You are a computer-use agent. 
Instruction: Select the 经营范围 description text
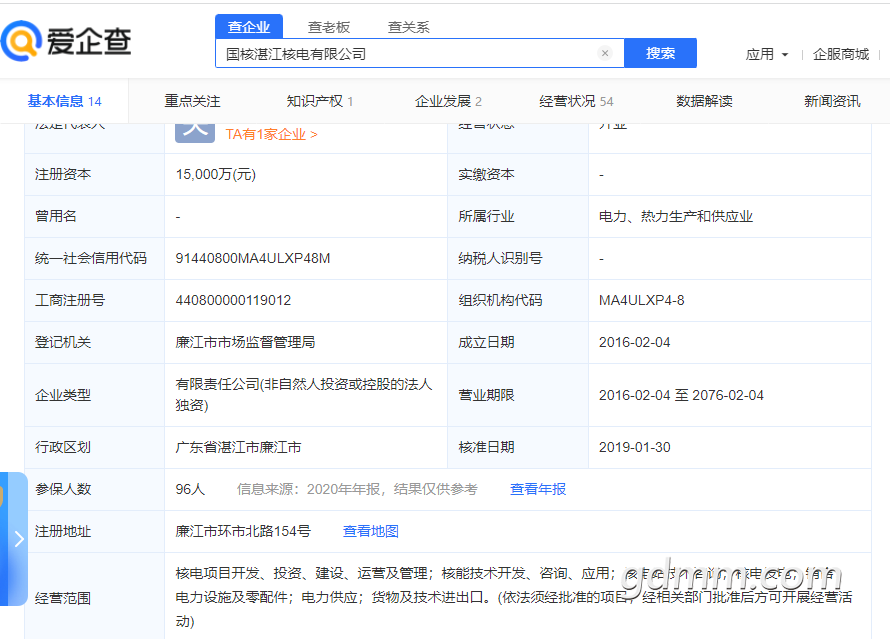click(x=514, y=598)
